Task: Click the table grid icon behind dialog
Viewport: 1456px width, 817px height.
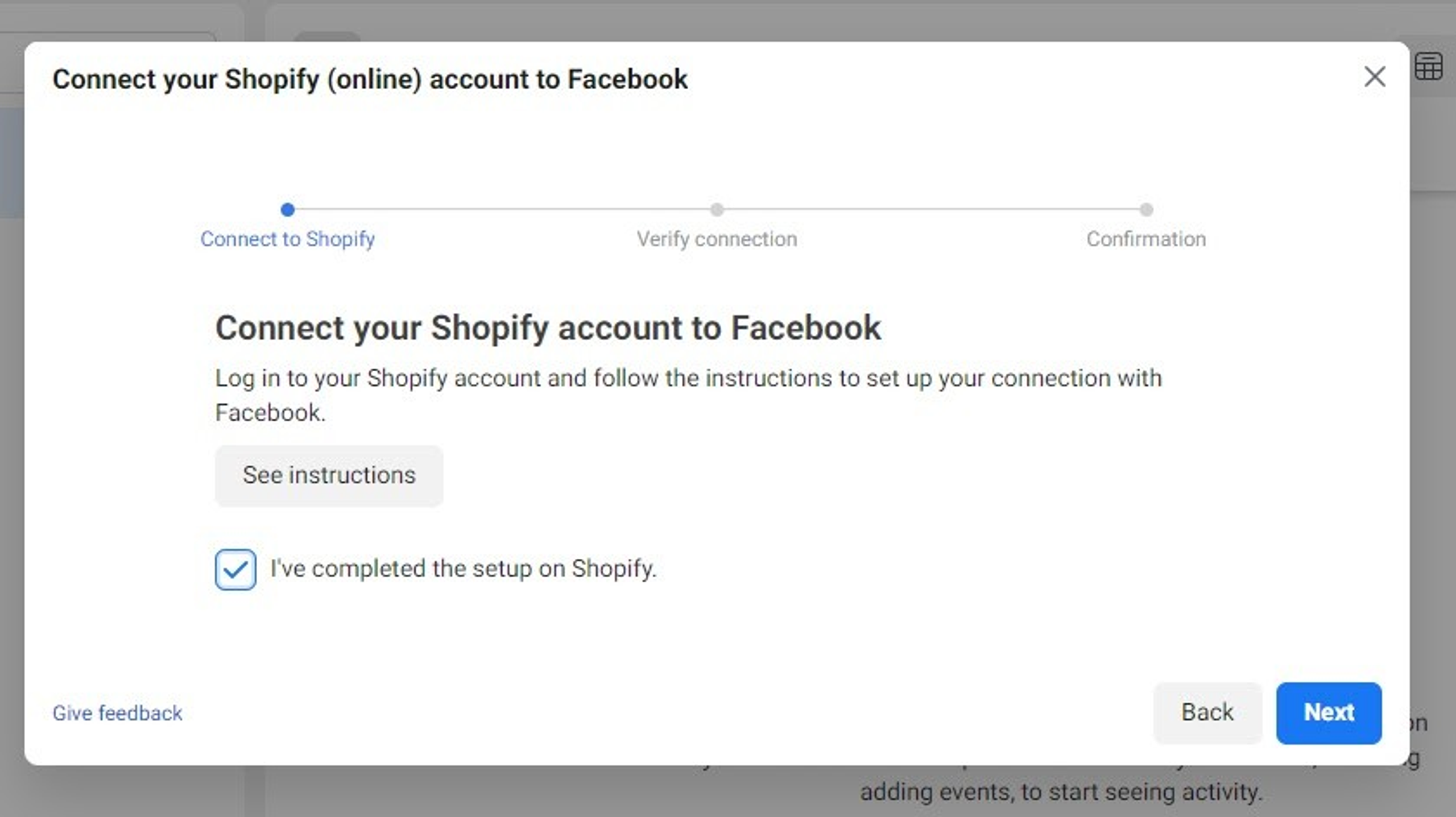Action: [1428, 67]
